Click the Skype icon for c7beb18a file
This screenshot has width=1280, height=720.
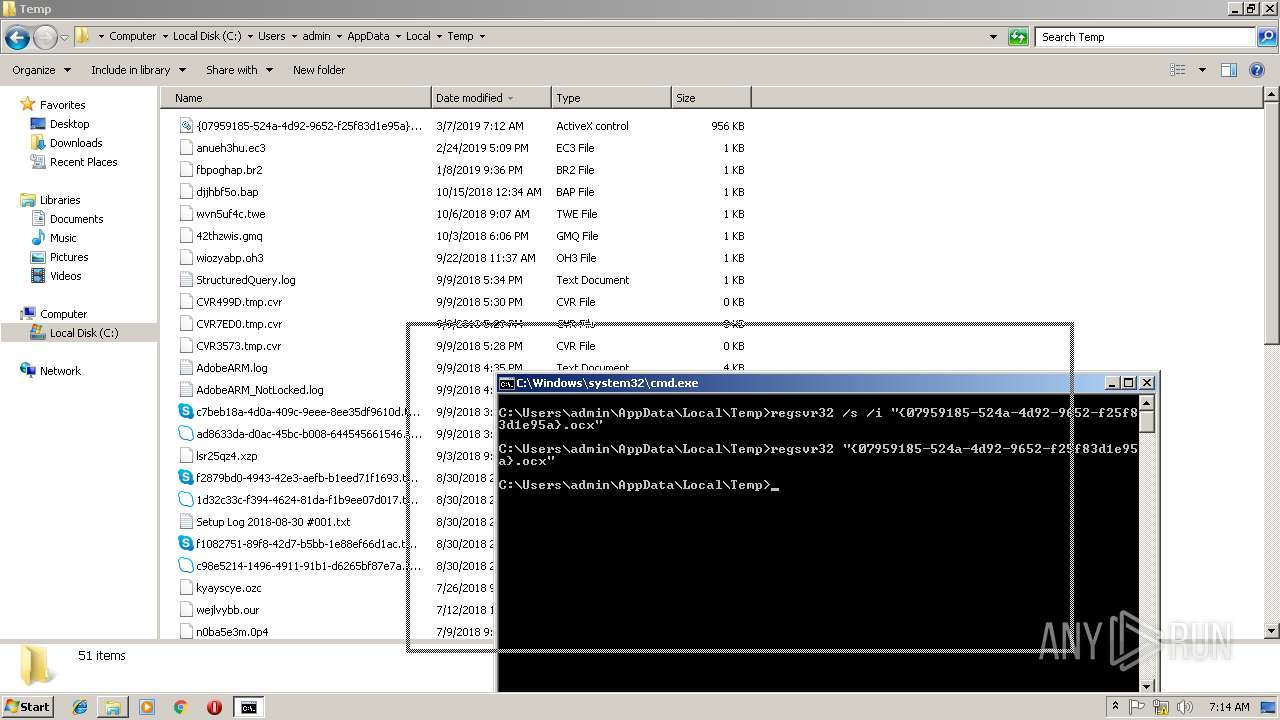tap(186, 412)
